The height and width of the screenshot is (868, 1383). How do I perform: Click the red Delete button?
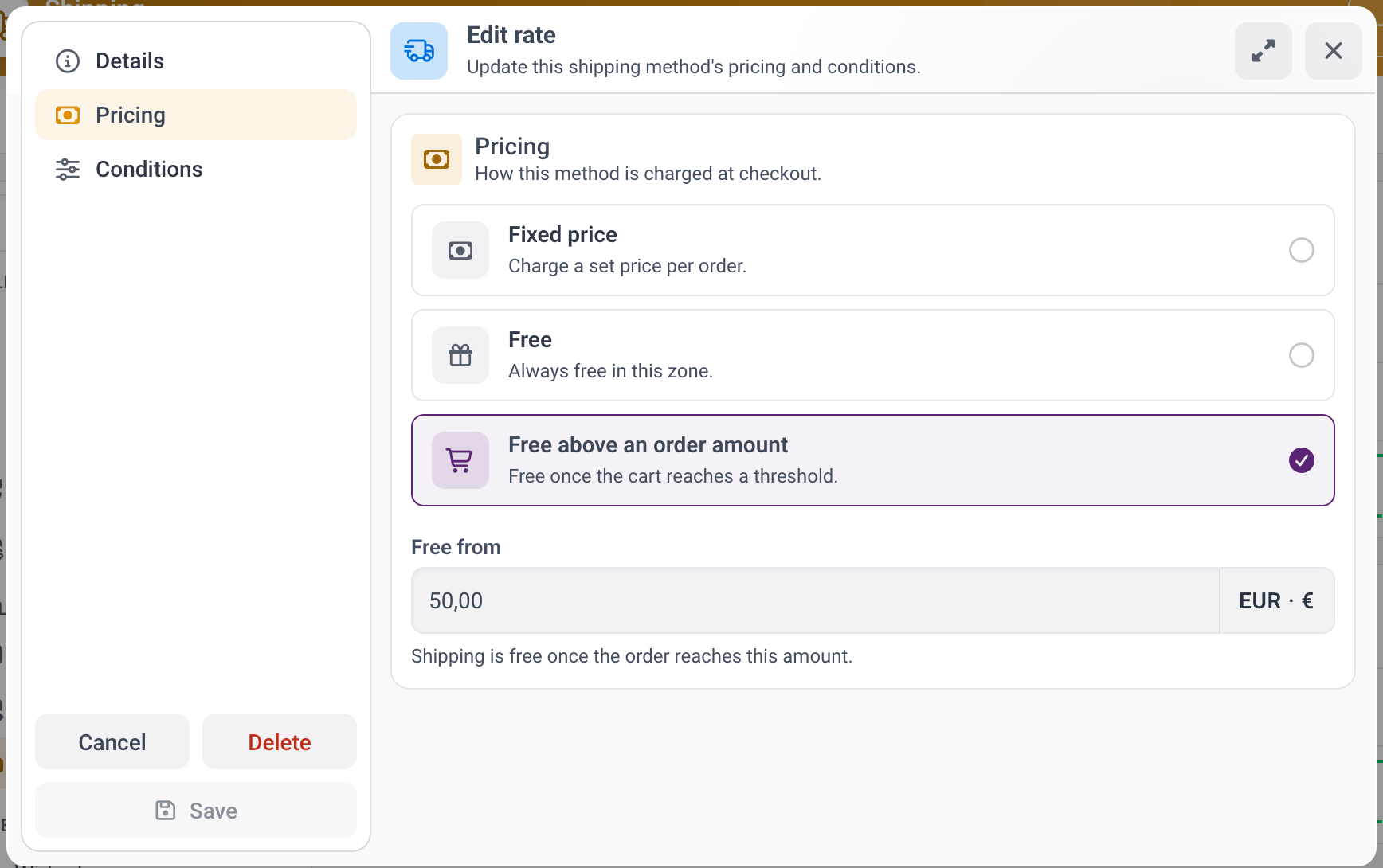[x=280, y=741]
